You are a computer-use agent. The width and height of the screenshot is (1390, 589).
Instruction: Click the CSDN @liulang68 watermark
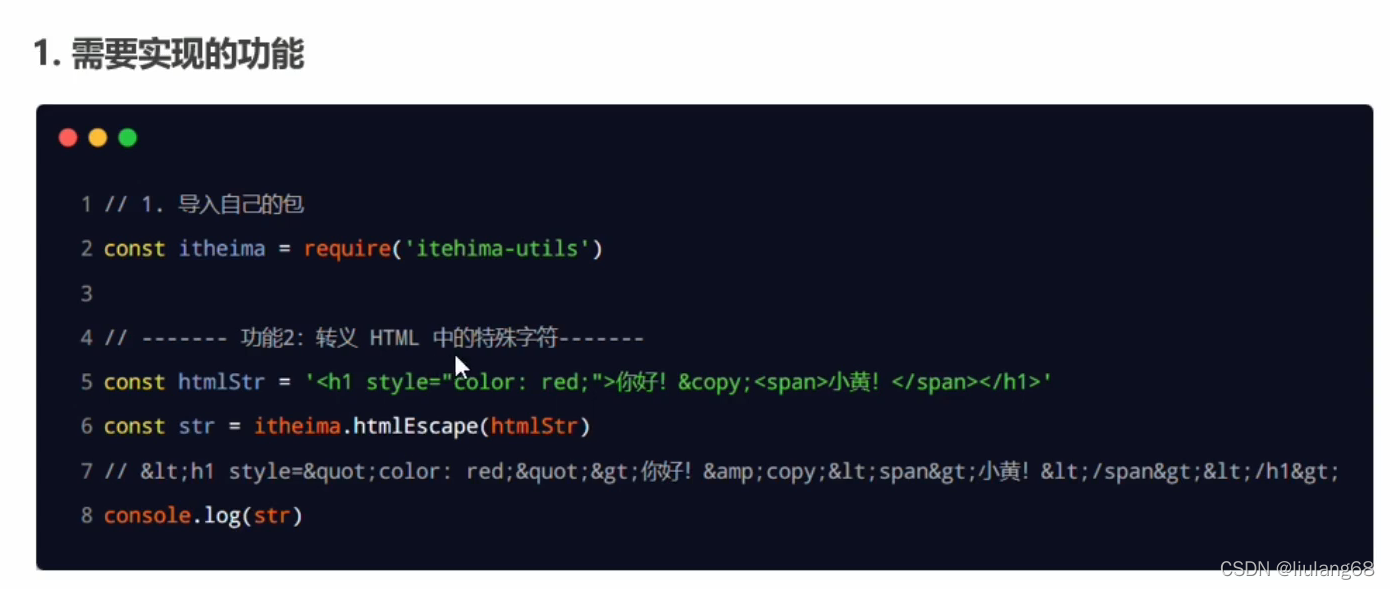tap(1296, 569)
